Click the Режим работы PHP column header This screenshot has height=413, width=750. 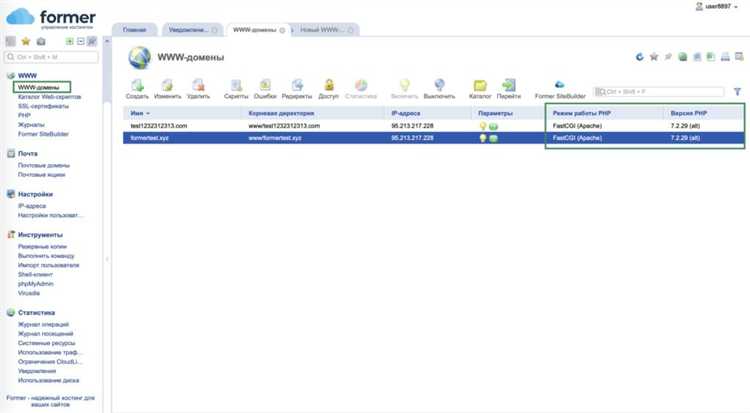tap(581, 113)
